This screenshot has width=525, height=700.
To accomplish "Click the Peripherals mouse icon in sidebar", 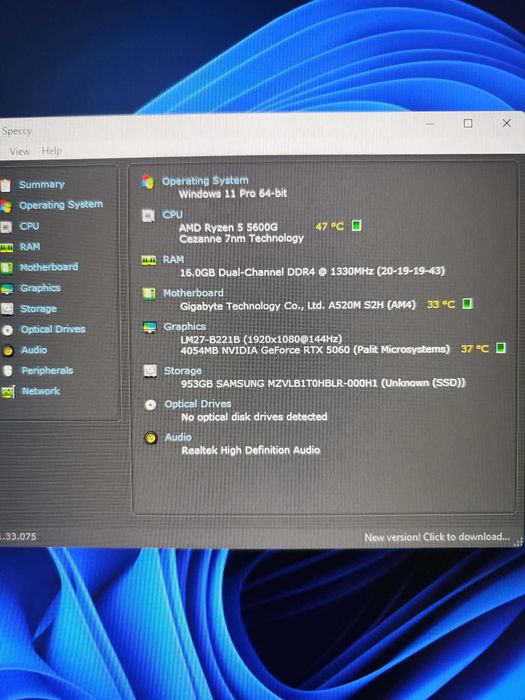I will [x=8, y=371].
